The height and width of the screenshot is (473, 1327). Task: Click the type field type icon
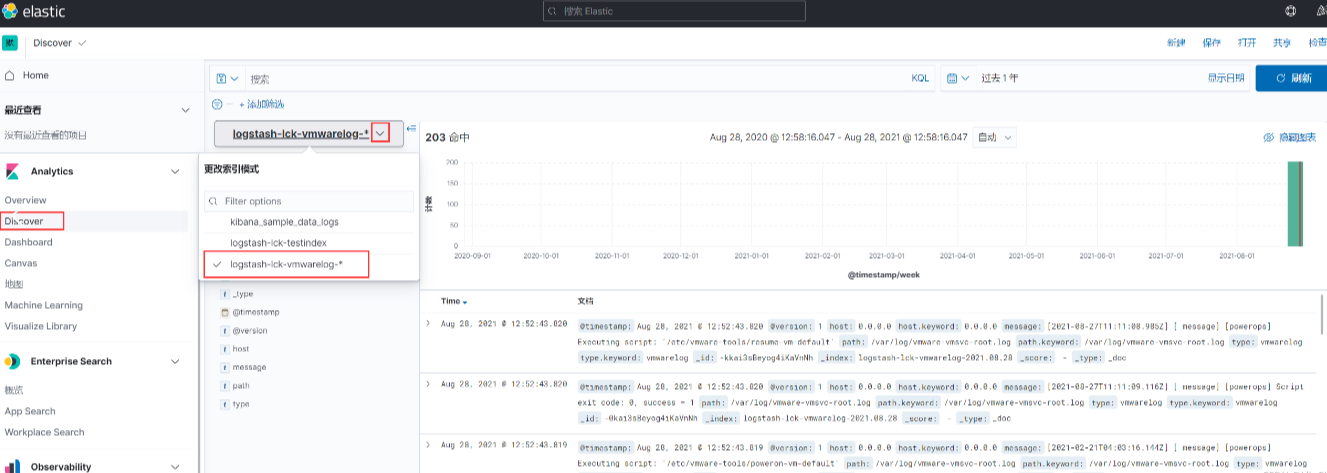point(225,404)
